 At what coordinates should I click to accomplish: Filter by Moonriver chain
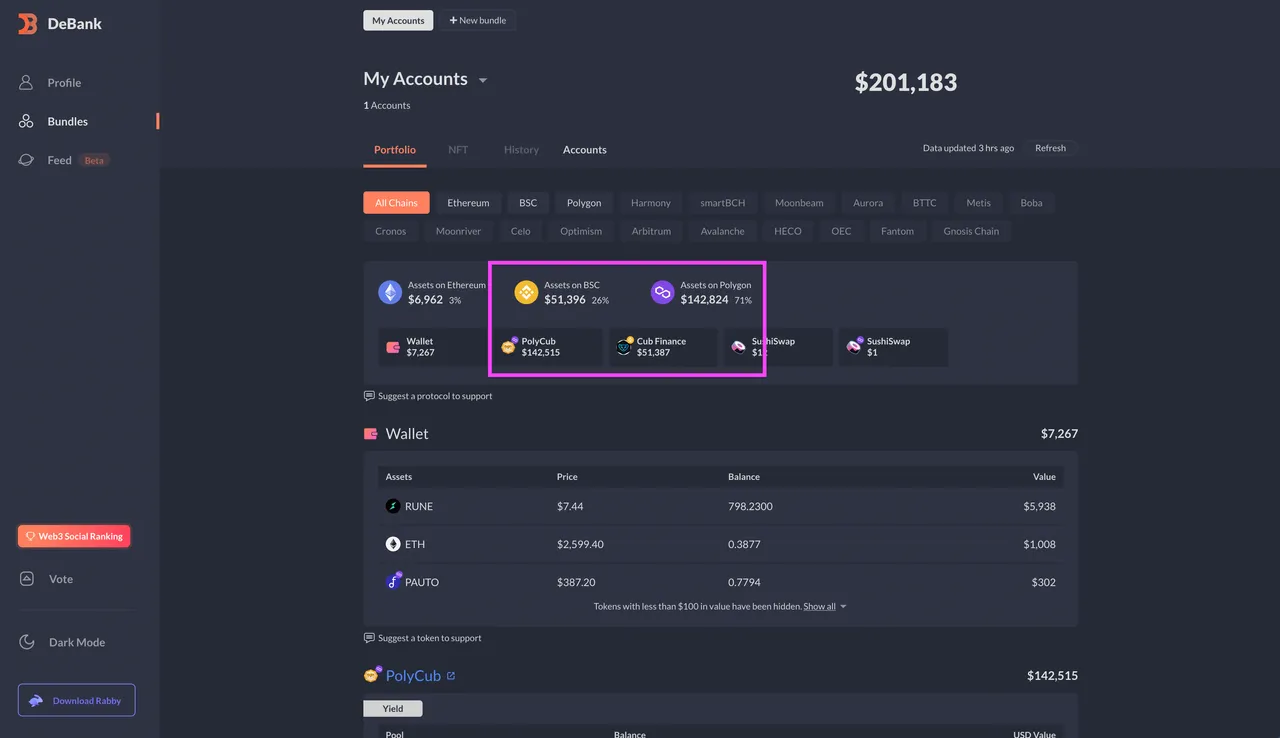click(x=458, y=231)
